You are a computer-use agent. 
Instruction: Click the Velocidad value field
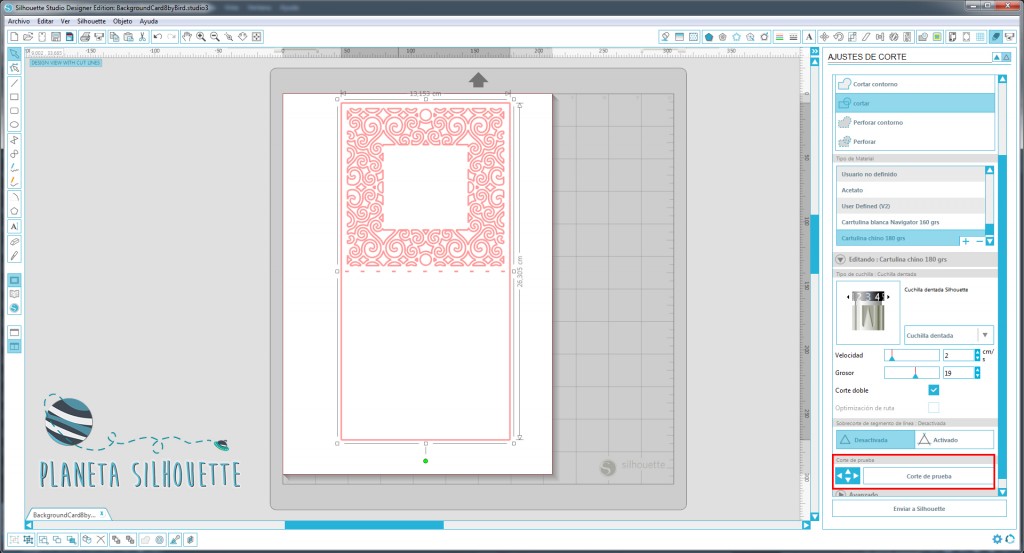(958, 355)
